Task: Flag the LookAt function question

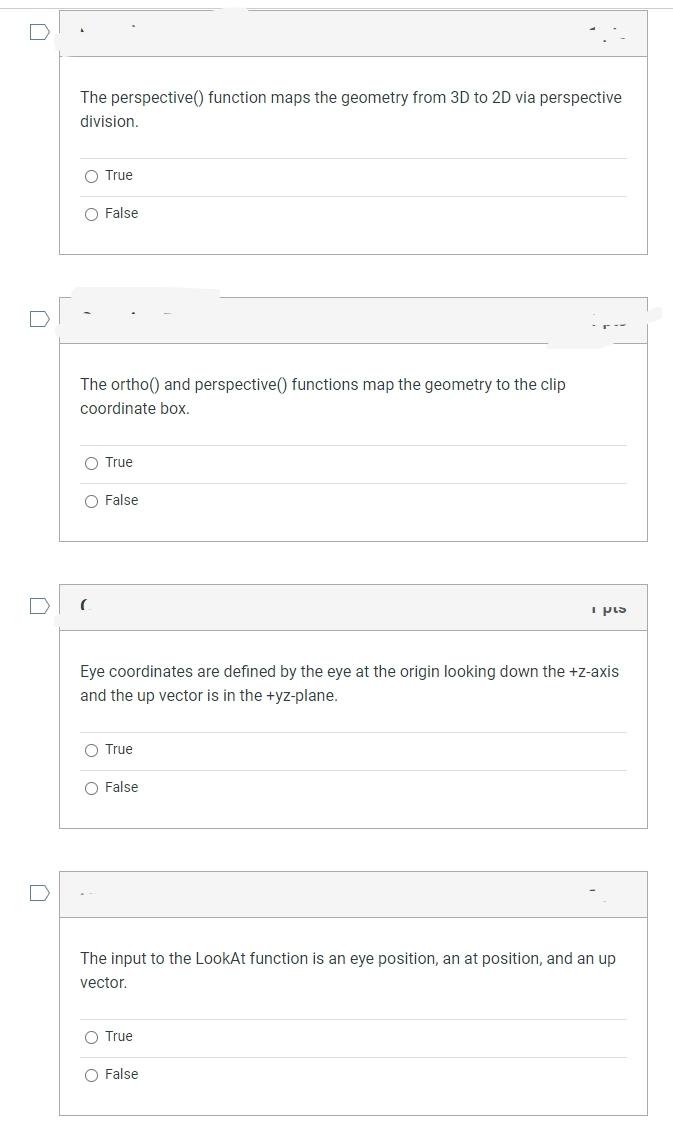Action: (x=38, y=891)
